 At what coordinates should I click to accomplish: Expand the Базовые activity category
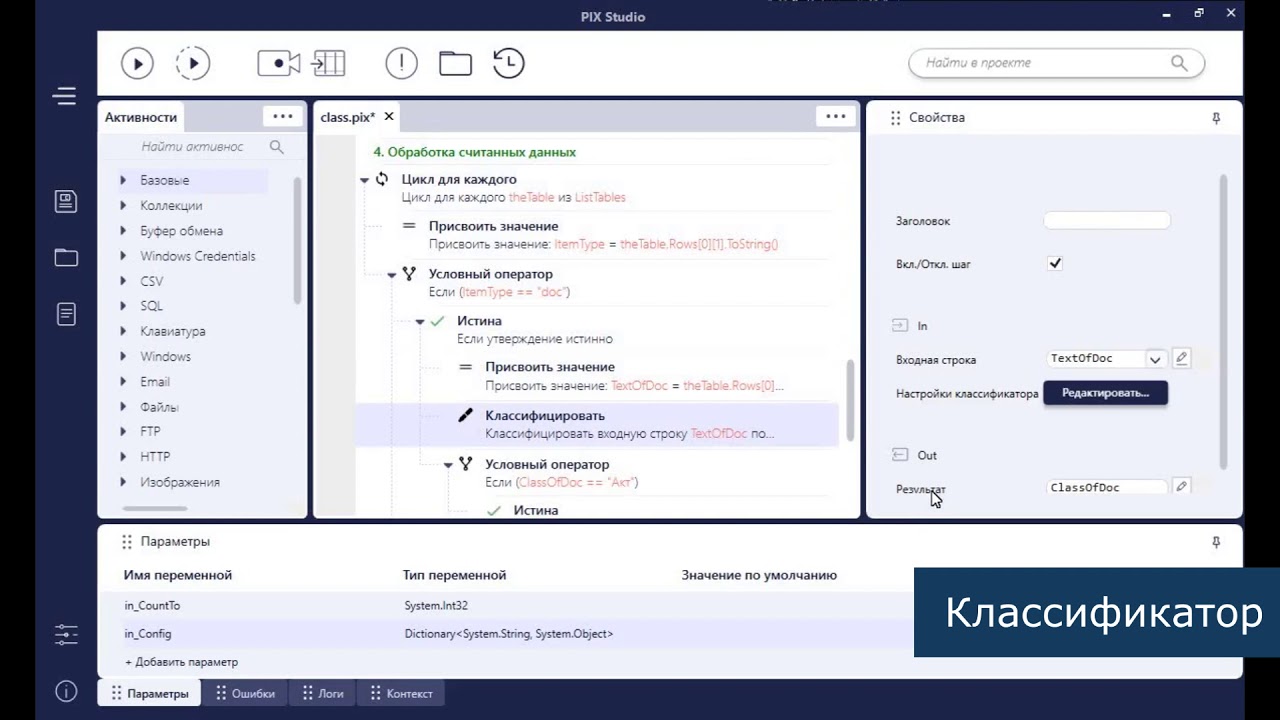123,180
